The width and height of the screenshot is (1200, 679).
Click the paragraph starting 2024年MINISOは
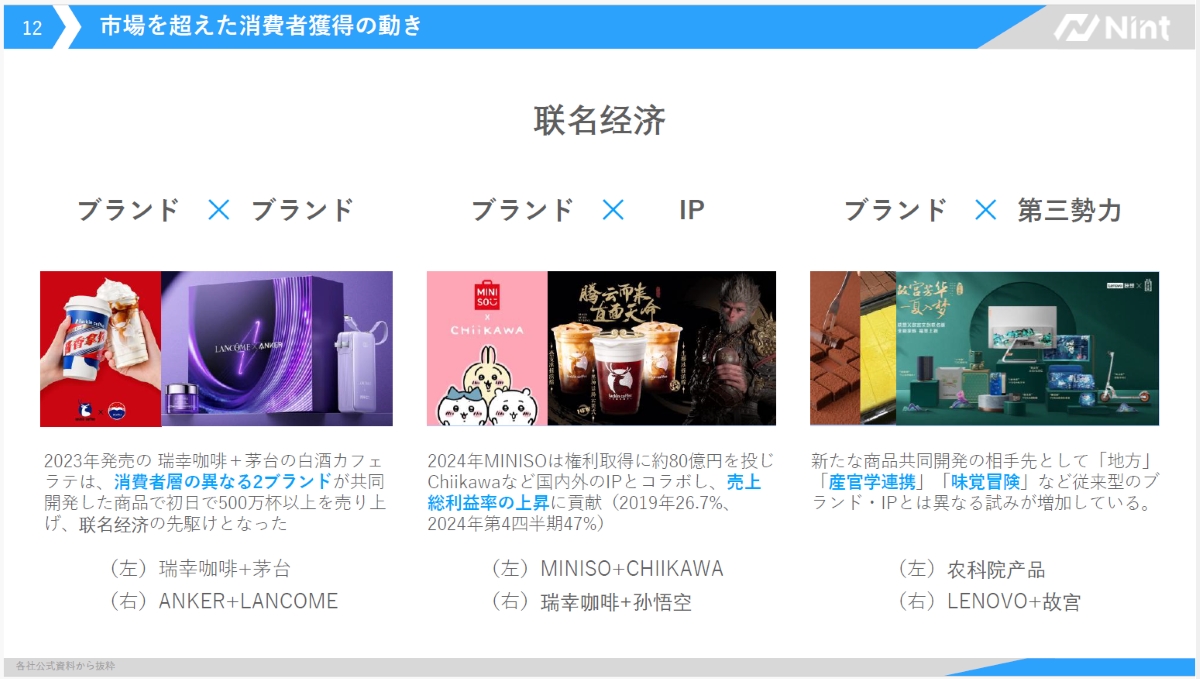click(600, 492)
